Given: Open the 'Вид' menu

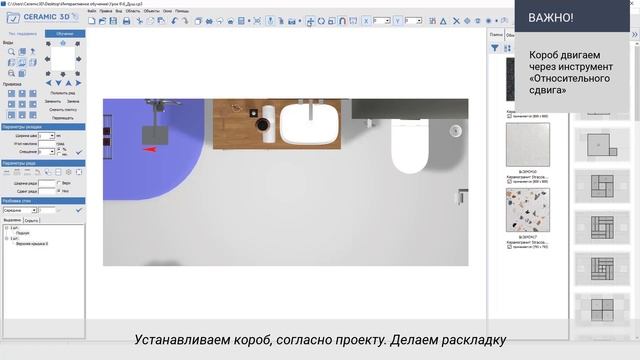Looking at the screenshot, I should click(x=118, y=11).
